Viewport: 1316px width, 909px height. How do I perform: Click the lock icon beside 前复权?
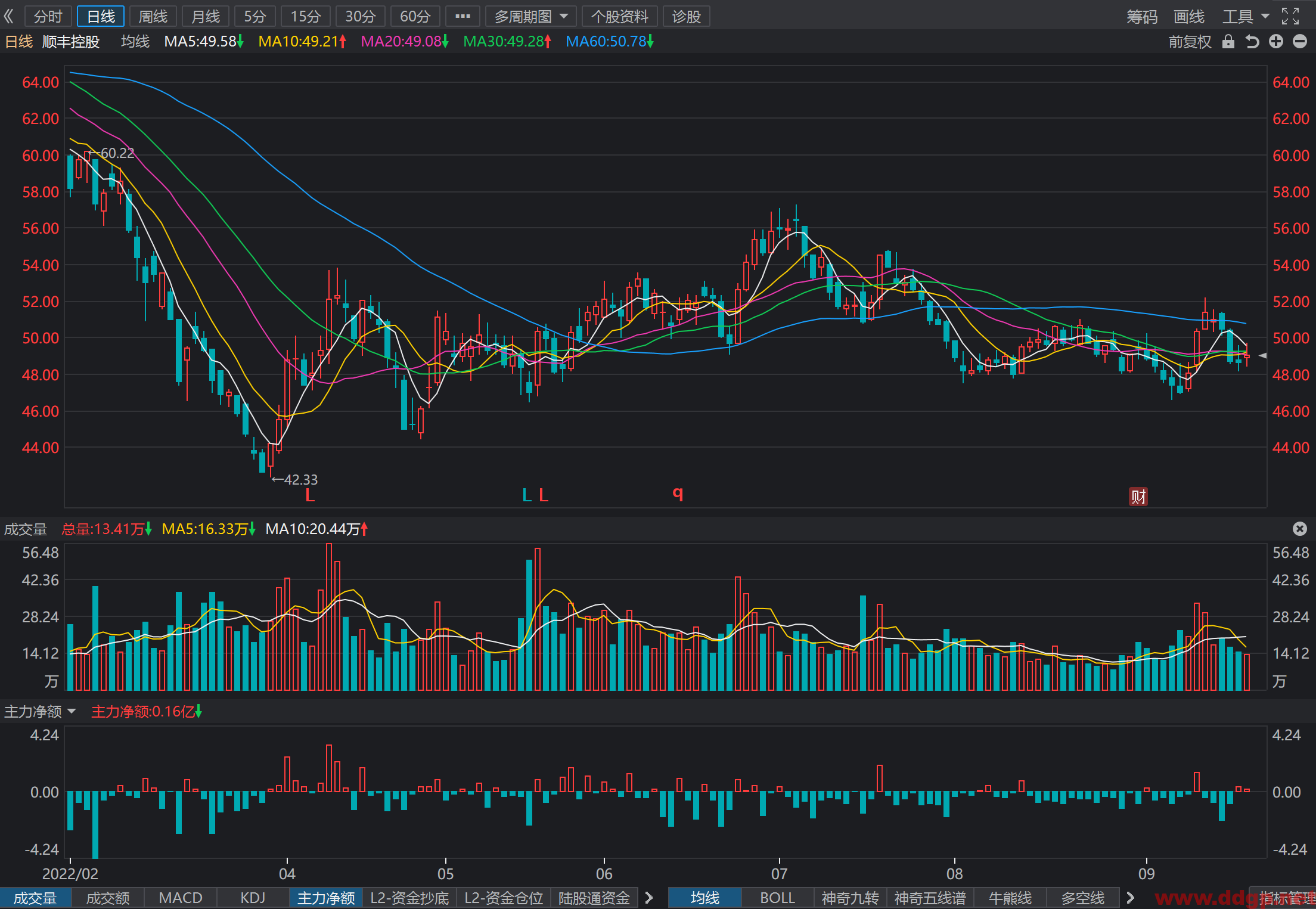(x=1228, y=41)
